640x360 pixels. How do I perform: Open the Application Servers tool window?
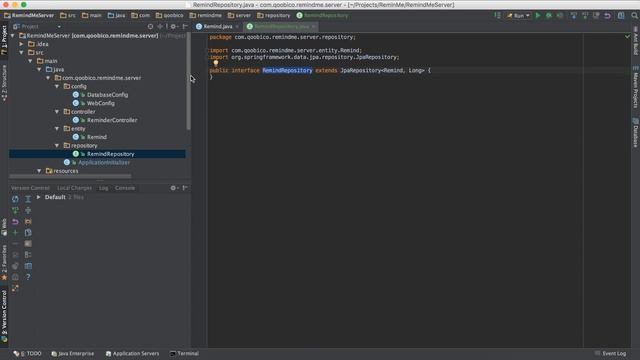[132, 353]
